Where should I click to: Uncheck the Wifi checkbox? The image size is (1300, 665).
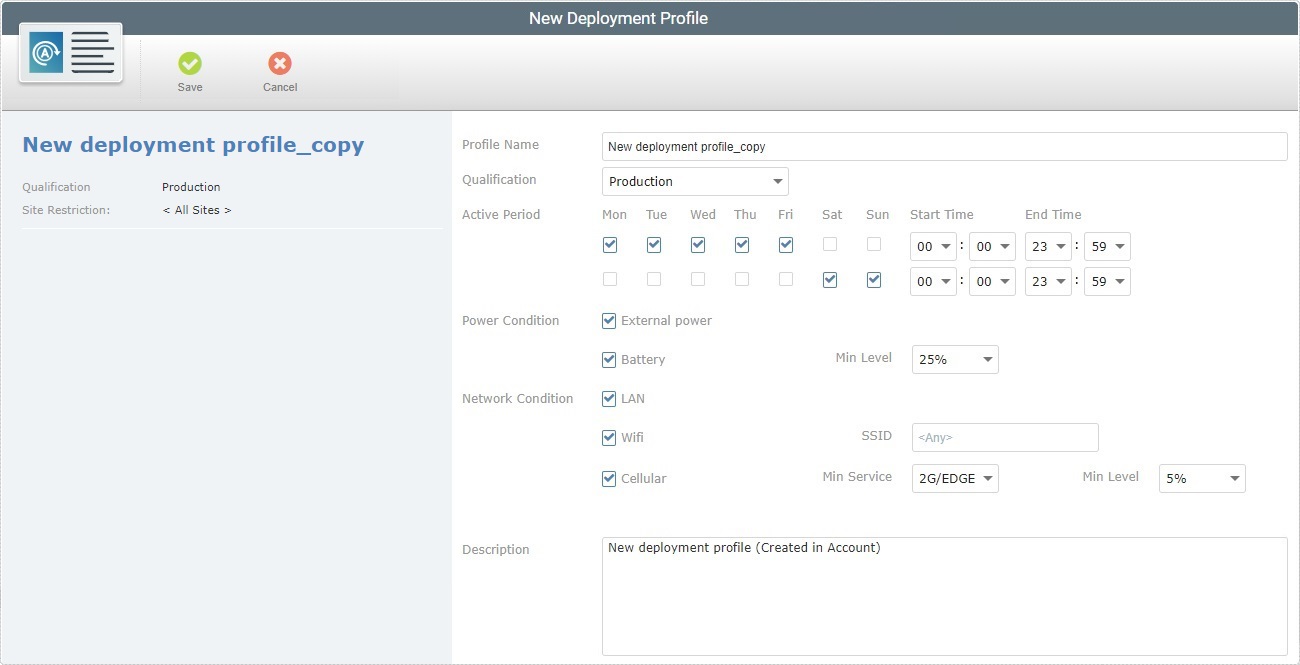pyautogui.click(x=608, y=437)
